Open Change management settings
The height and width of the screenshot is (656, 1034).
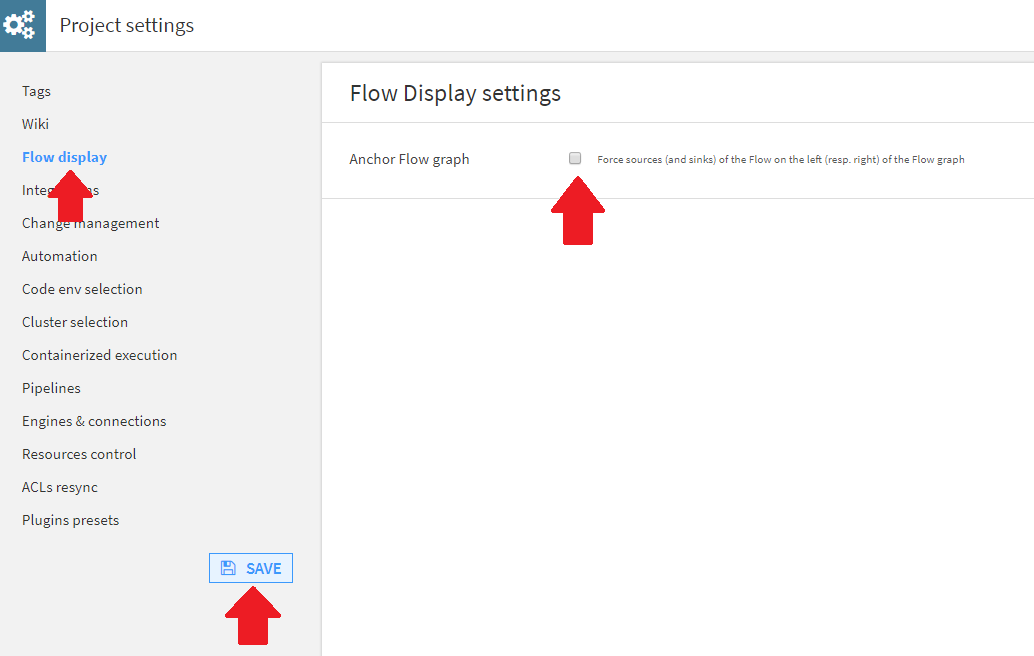pyautogui.click(x=90, y=223)
